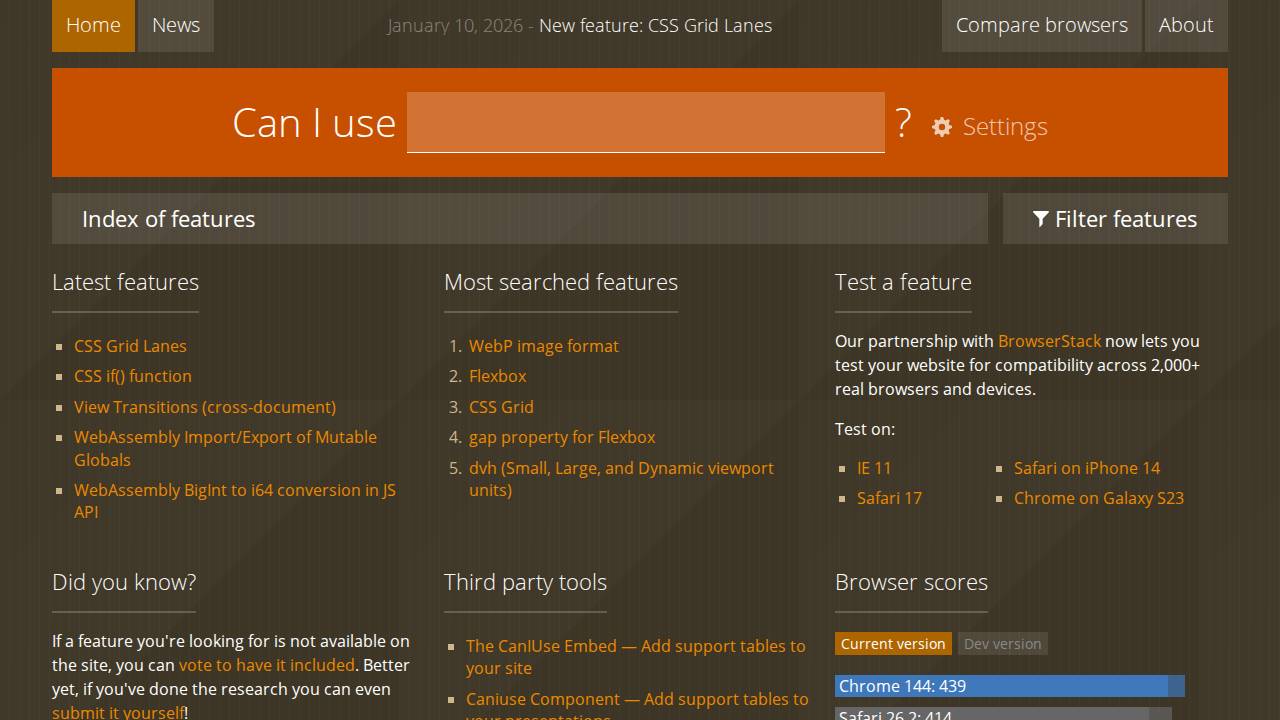This screenshot has height=720, width=1280.
Task: Open CSS if() function feature link
Action: (132, 376)
